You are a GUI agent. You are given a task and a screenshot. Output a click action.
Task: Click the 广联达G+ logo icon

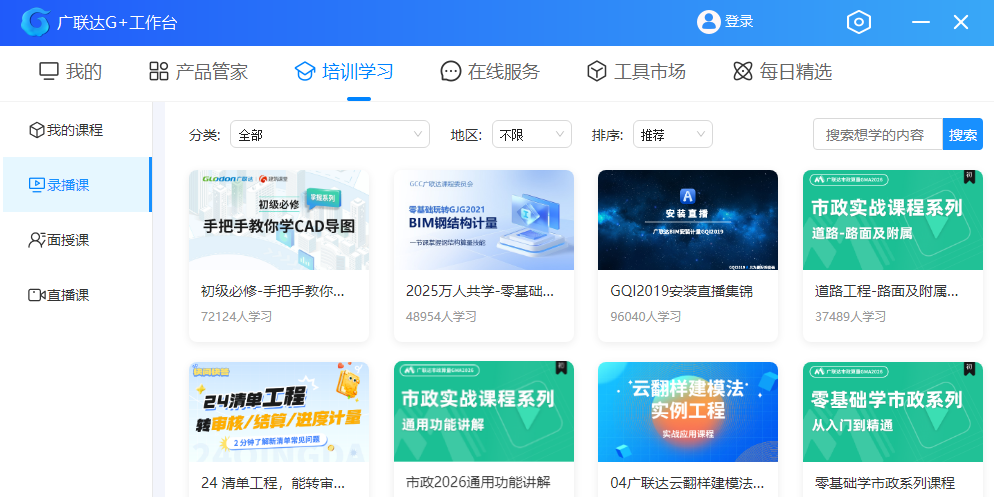(36, 22)
